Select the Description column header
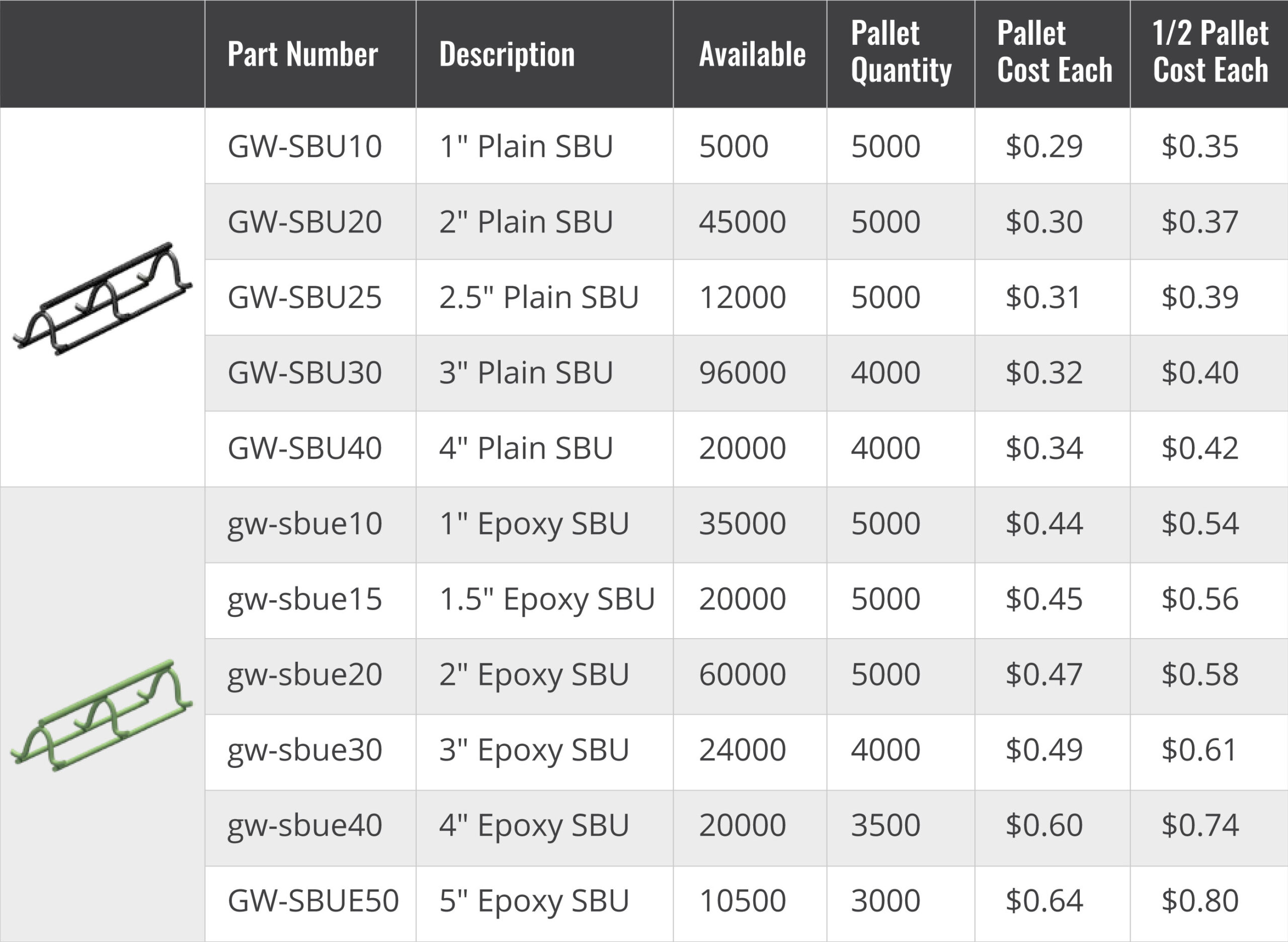The width and height of the screenshot is (1288, 942). (x=507, y=54)
